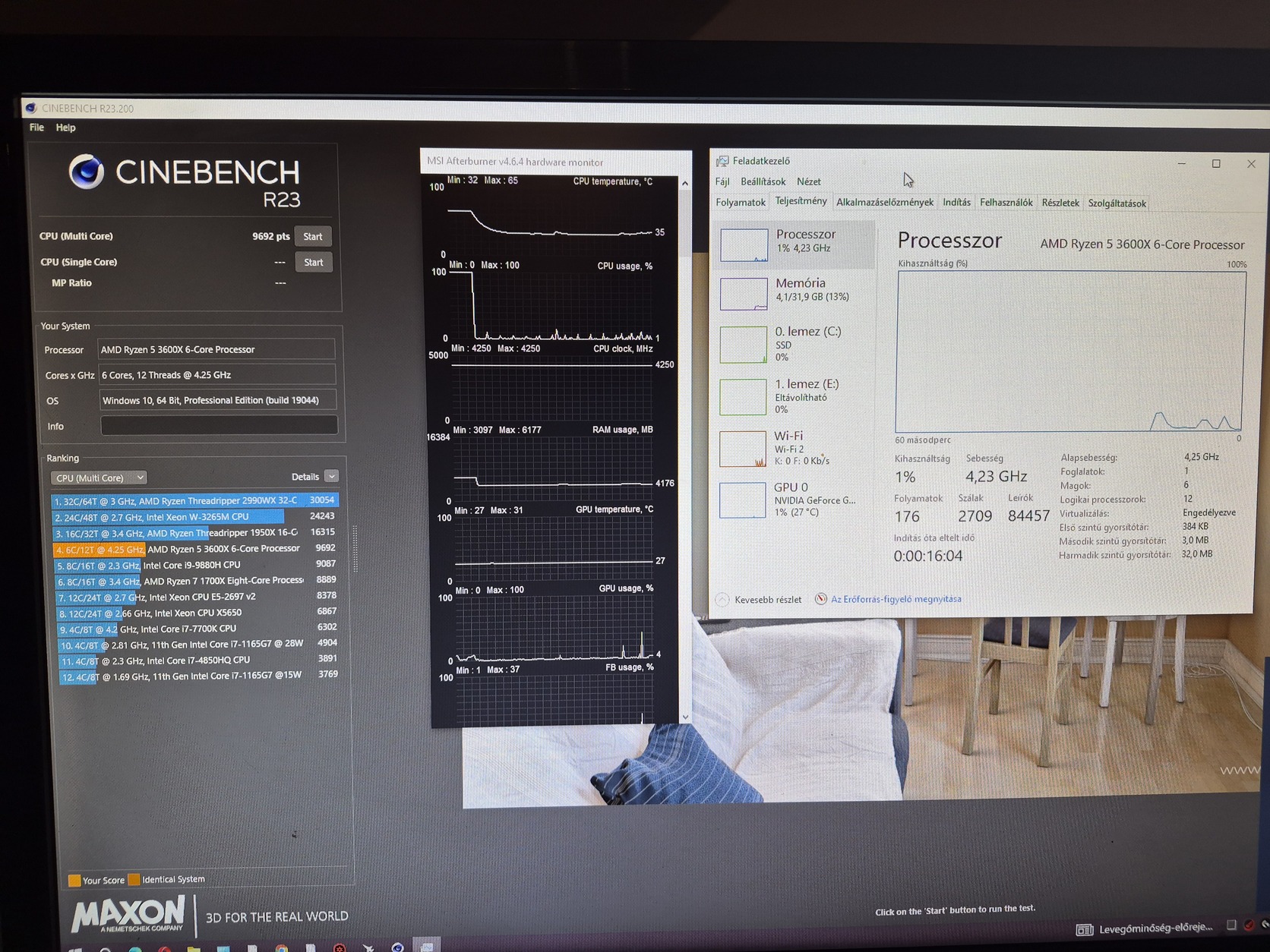Open the Az Erőforrás-figyelő megnyitása link
Viewport: 1270px width, 952px height.
coord(896,599)
